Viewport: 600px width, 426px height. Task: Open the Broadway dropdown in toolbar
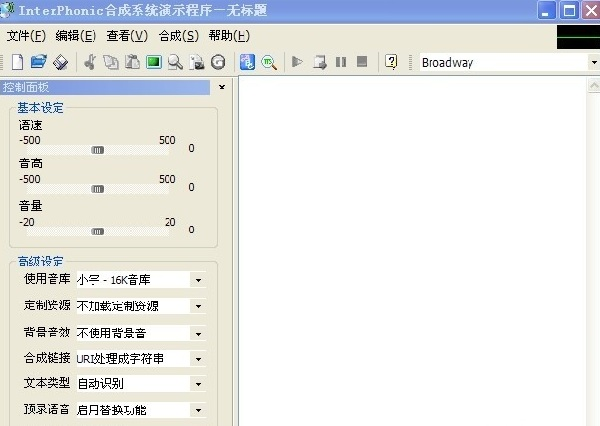pyautogui.click(x=593, y=62)
